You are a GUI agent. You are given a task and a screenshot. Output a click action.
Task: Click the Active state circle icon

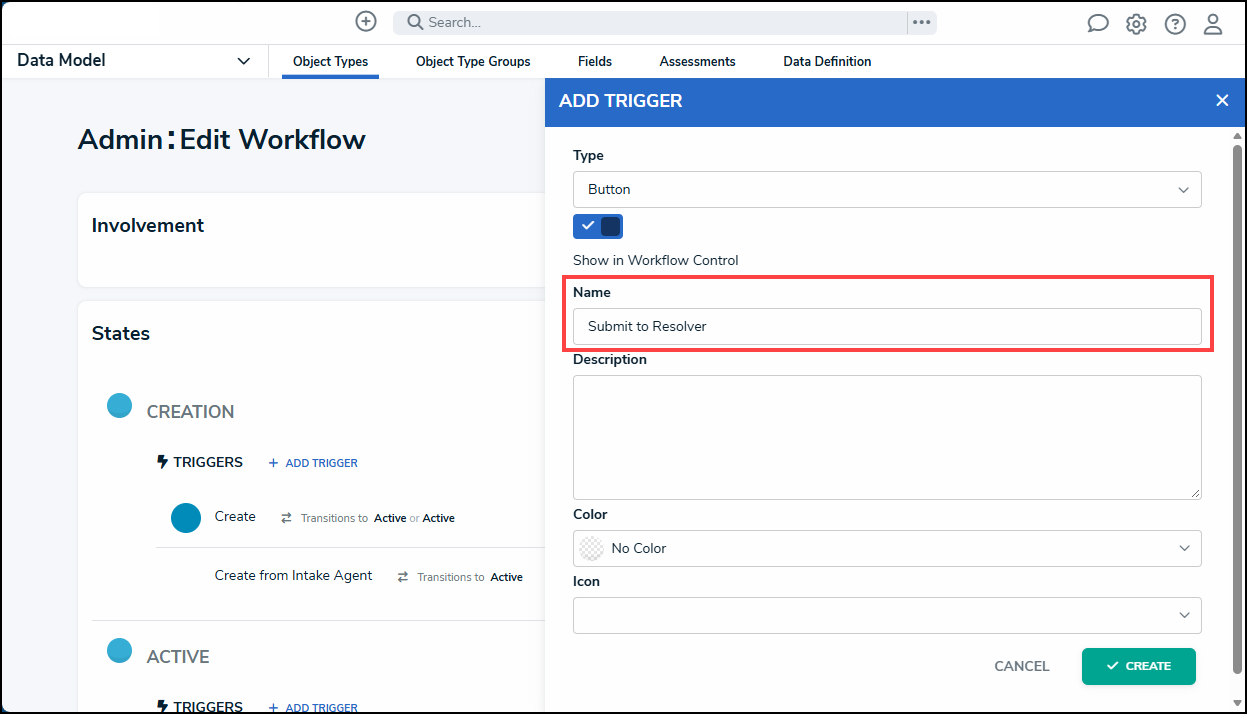tap(120, 651)
